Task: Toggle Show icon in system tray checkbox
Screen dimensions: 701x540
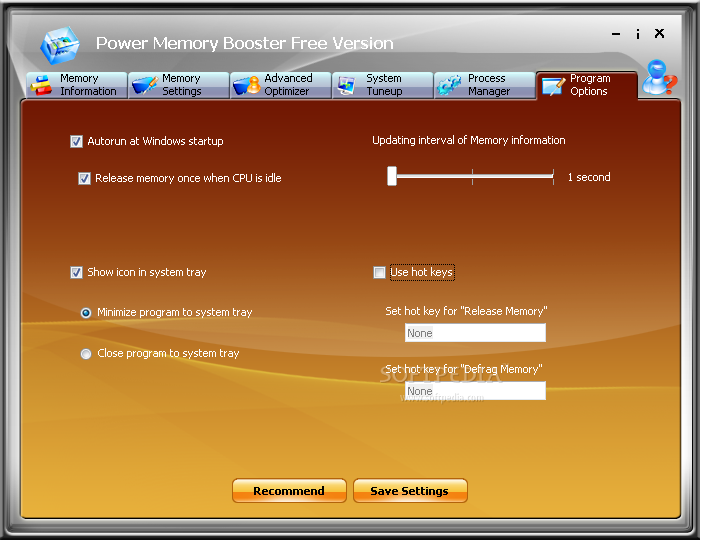Action: tap(76, 272)
